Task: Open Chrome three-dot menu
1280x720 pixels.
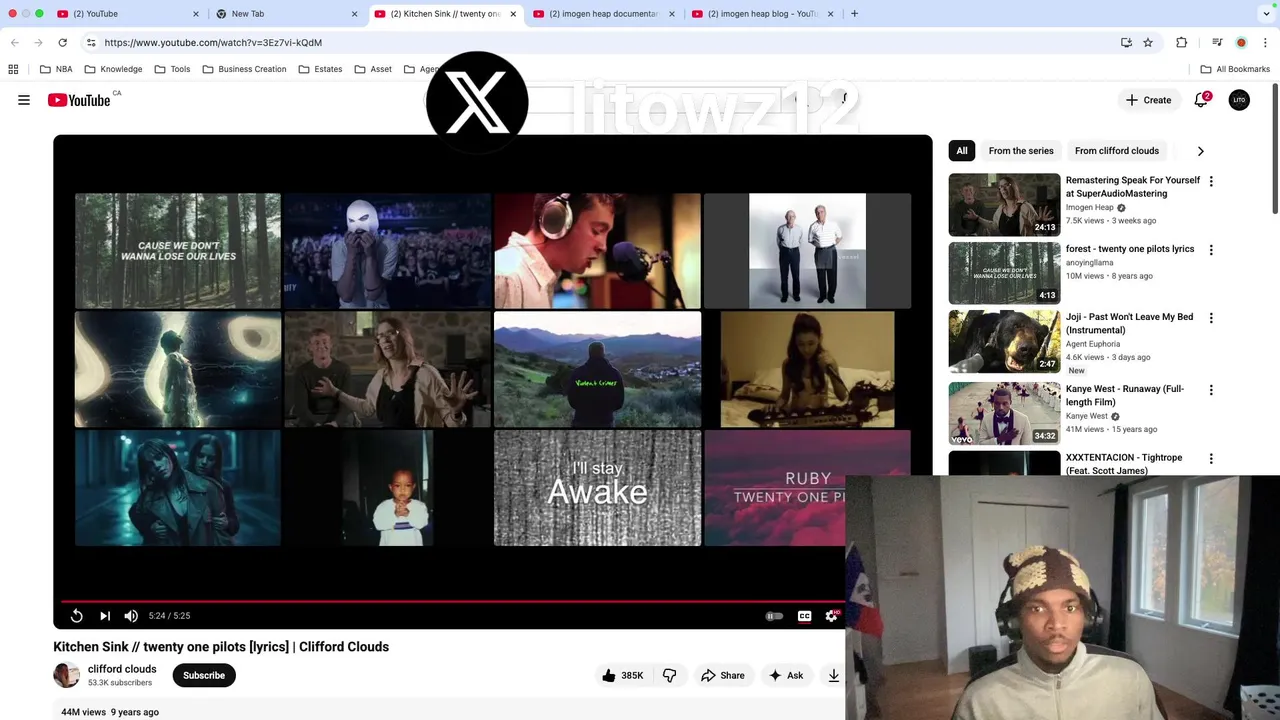Action: coord(1265,43)
